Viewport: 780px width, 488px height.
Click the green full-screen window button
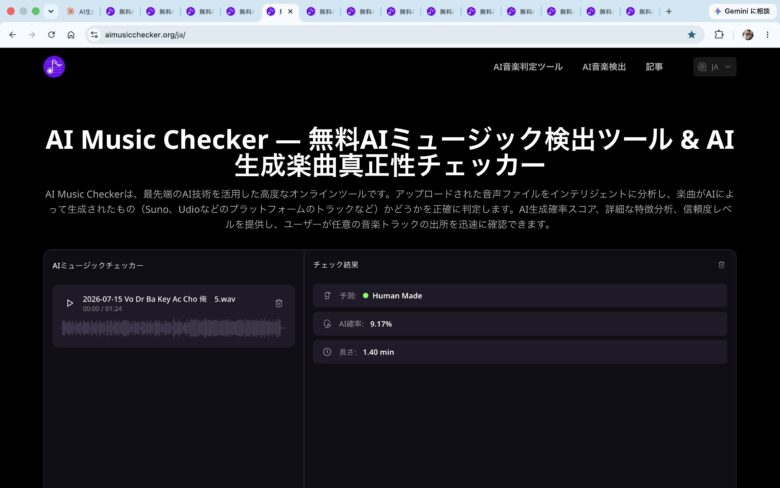click(x=36, y=11)
